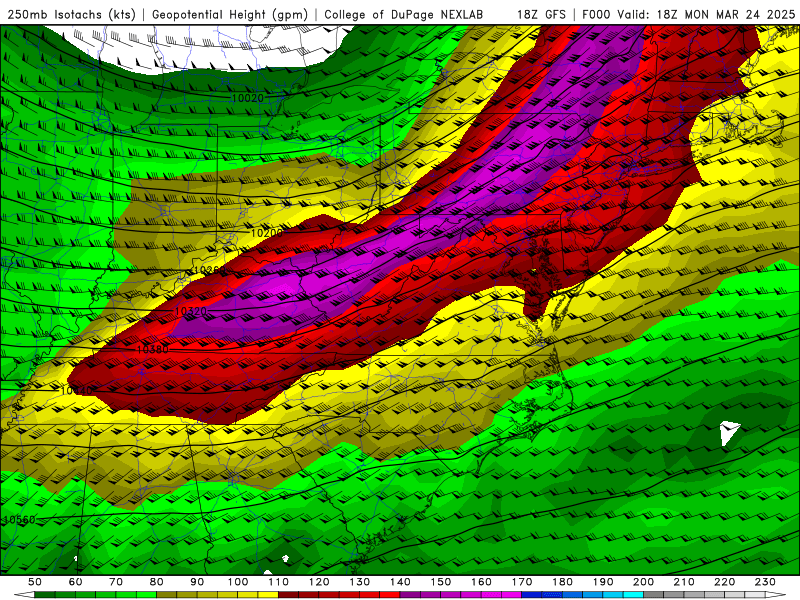Pick the darkest green swatch below 50
The width and height of the screenshot is (800, 600).
point(44,595)
